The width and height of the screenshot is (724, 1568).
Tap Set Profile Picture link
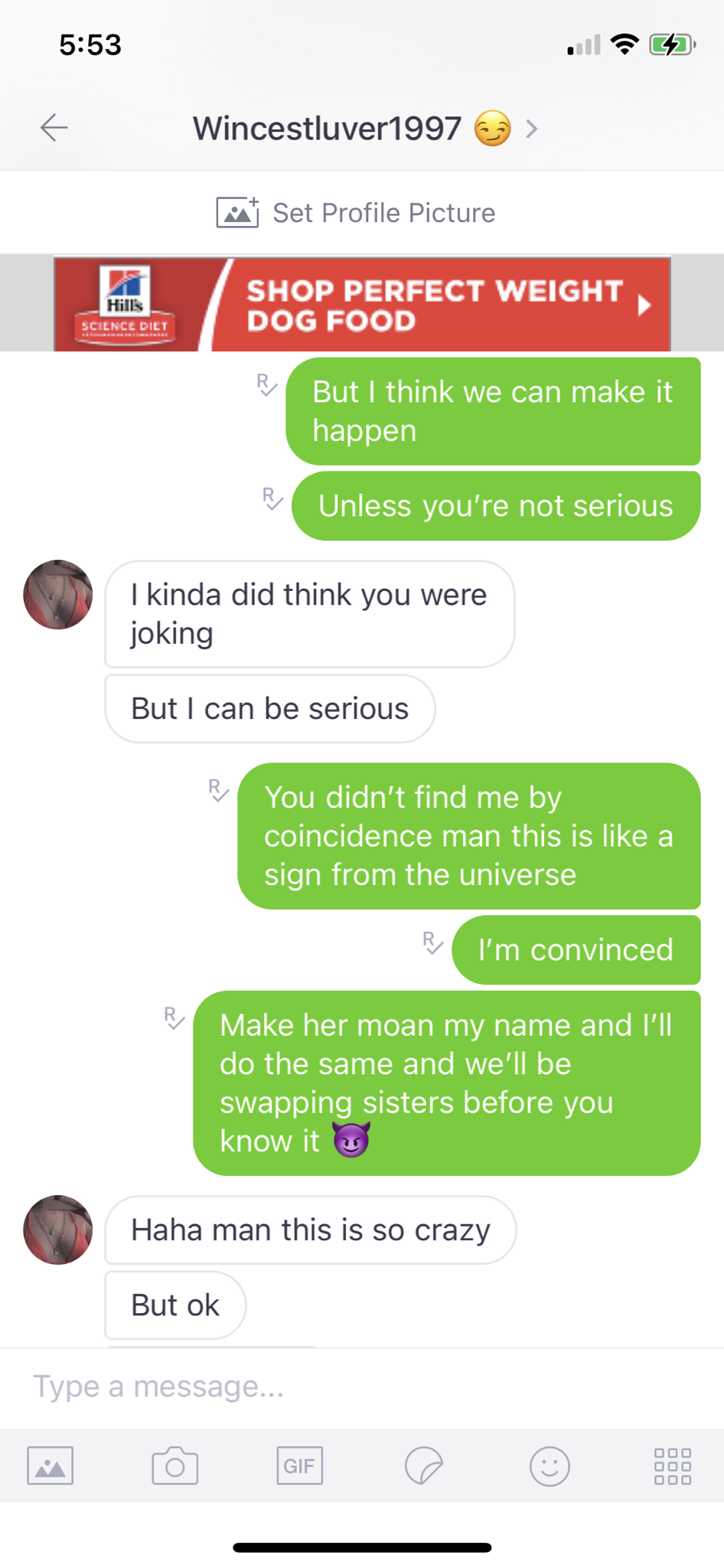tap(383, 213)
